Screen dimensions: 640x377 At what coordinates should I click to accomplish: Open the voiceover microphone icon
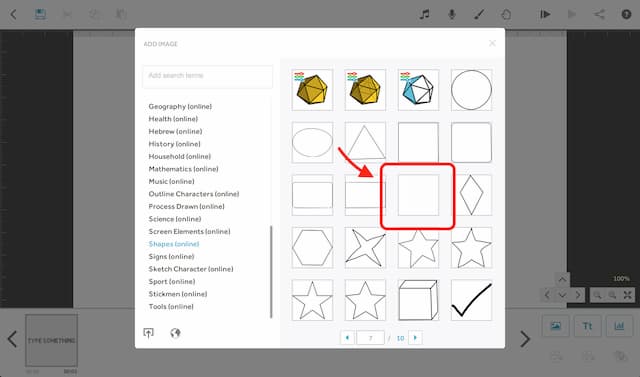tap(451, 15)
